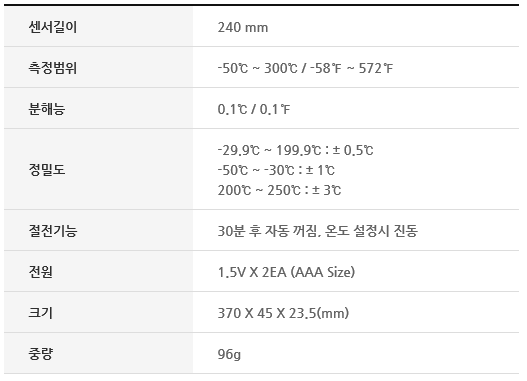Click the 572℉ maximum temperature text
Viewport: 527px width, 381px height.
coord(376,68)
